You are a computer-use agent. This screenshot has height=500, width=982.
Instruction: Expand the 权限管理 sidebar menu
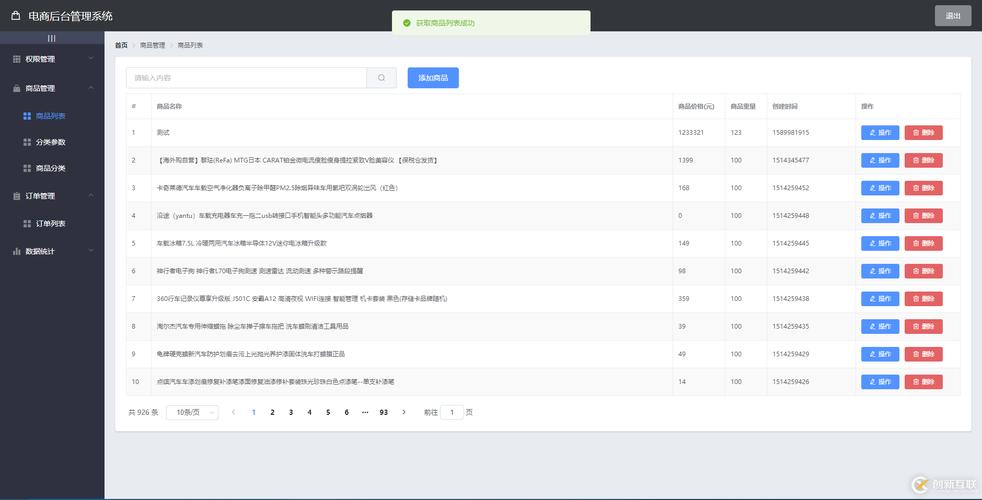click(x=52, y=59)
